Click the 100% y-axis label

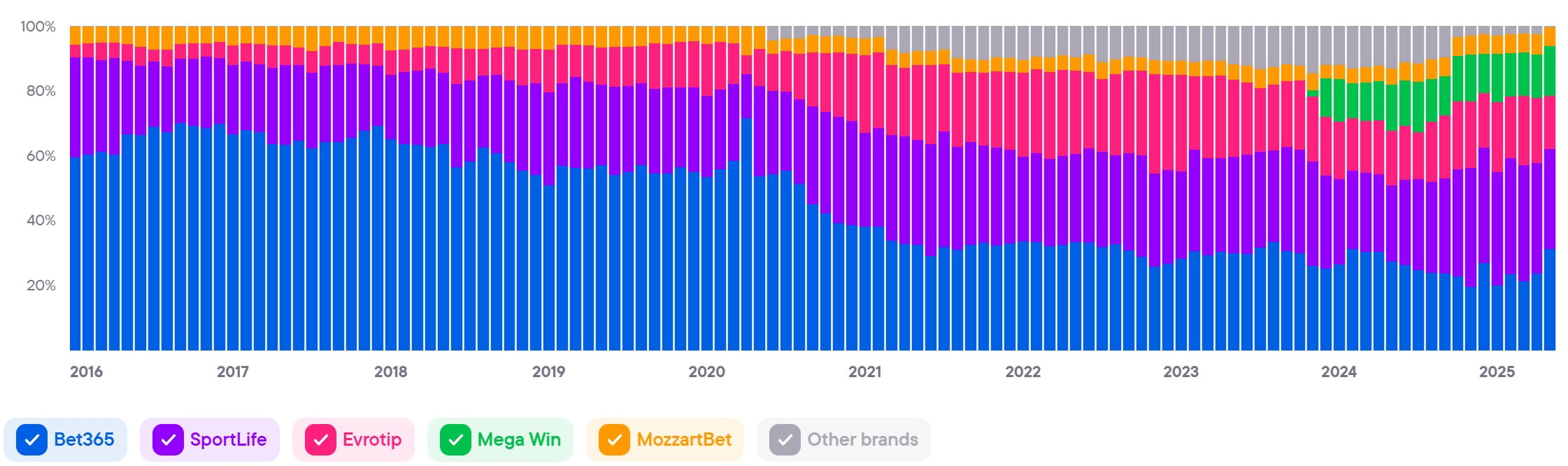[38, 27]
